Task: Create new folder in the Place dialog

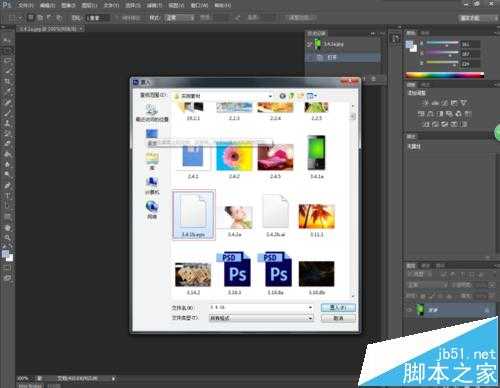Action: [x=301, y=96]
